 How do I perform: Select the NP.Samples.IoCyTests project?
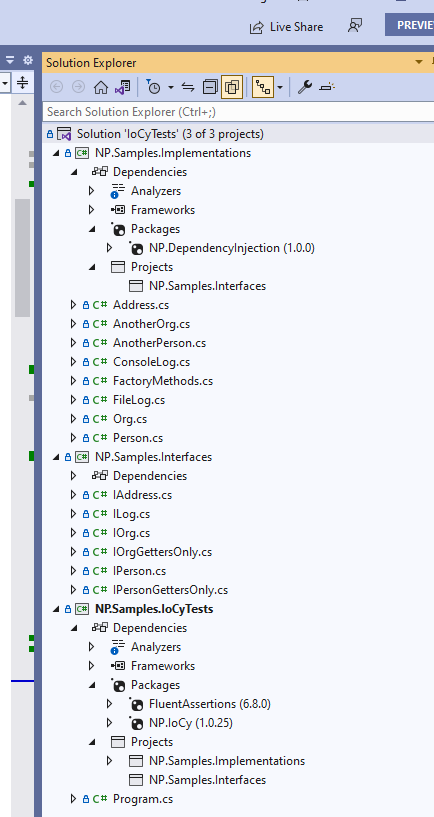tap(154, 609)
